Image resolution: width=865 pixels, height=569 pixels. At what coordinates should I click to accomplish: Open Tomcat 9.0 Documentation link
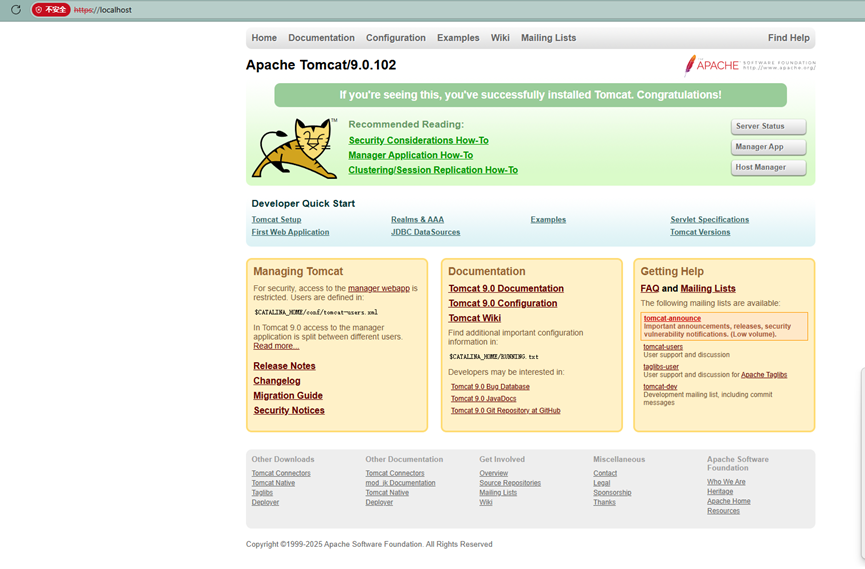click(506, 289)
